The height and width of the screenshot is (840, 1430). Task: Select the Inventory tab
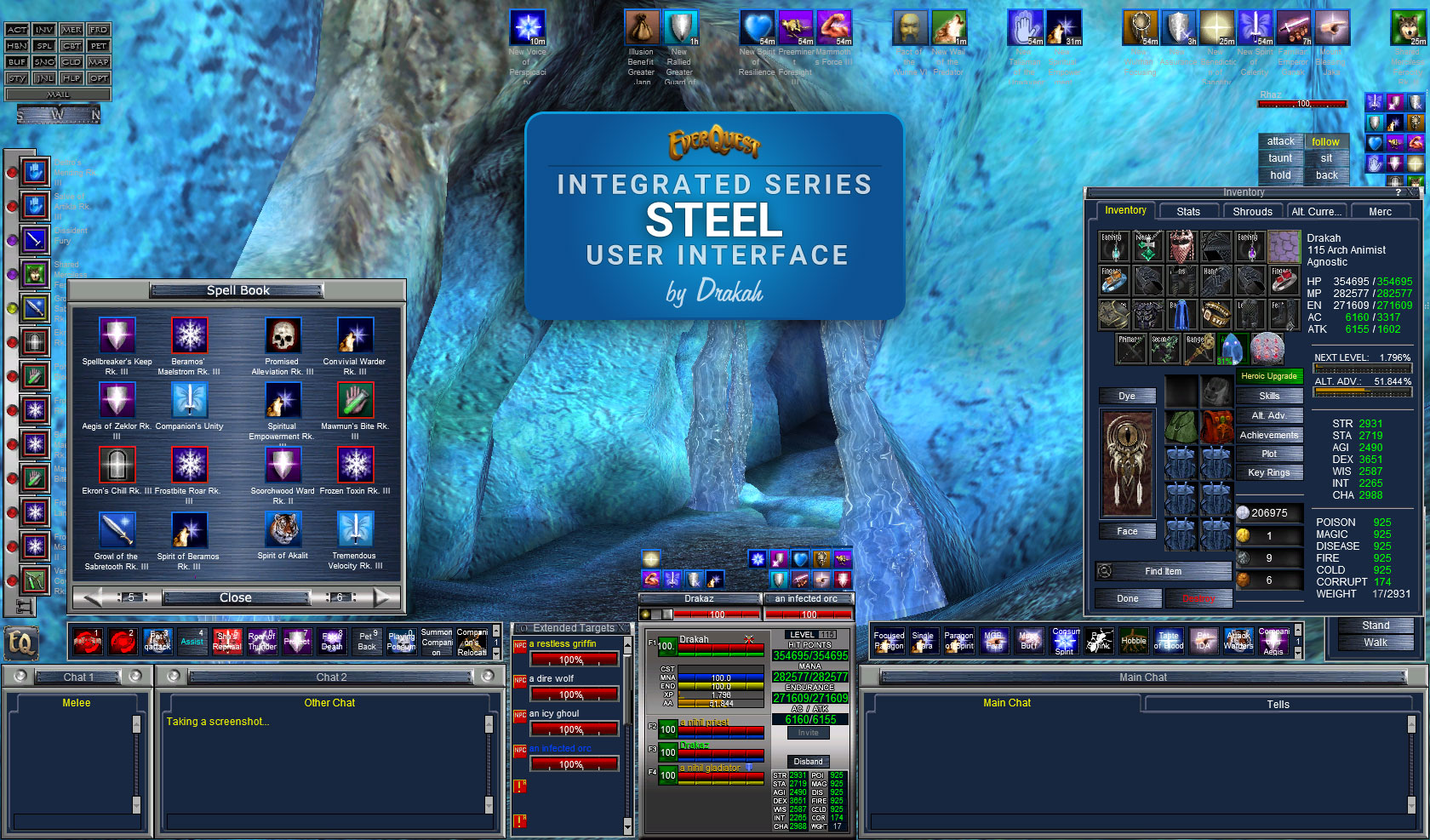pos(1125,210)
